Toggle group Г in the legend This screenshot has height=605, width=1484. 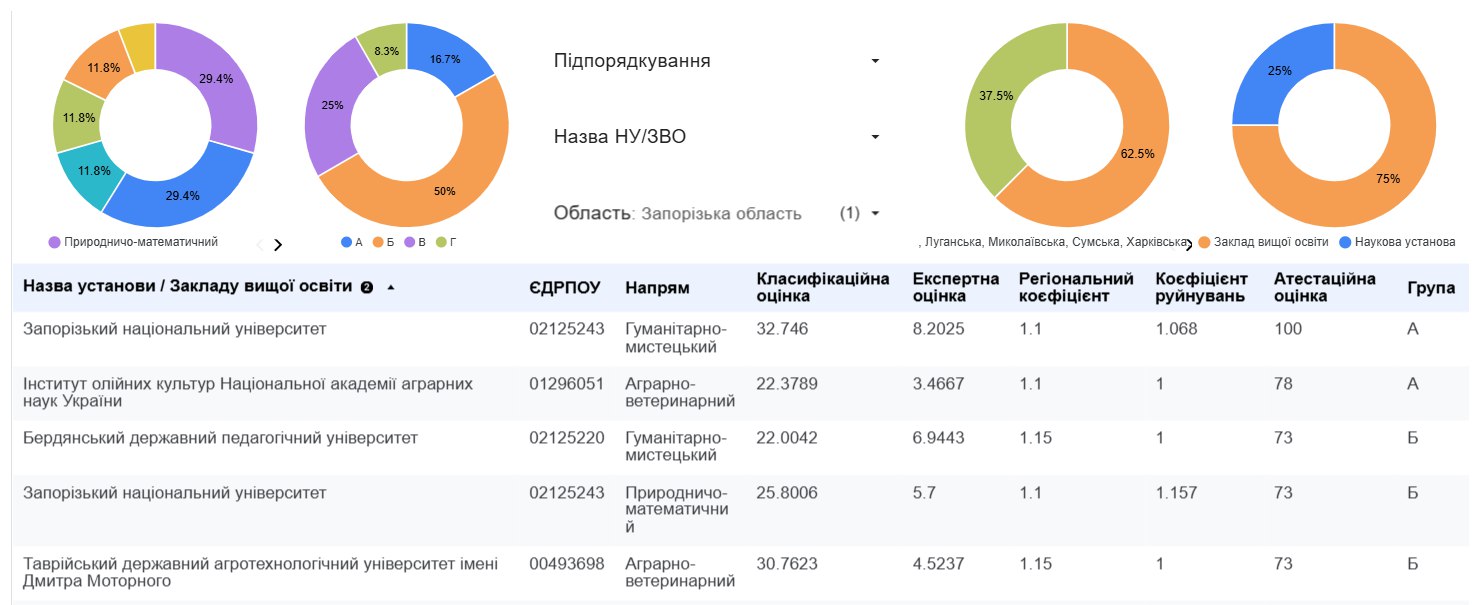(x=448, y=242)
